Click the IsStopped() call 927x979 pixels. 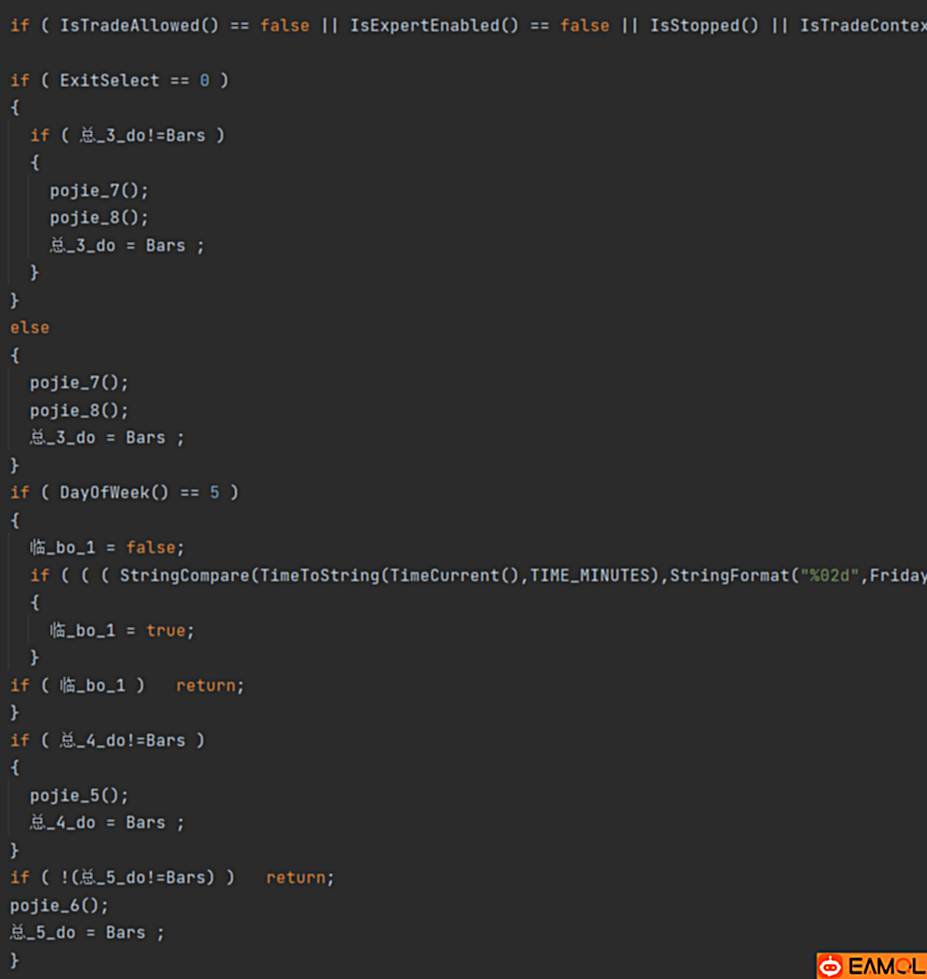[x=704, y=26]
